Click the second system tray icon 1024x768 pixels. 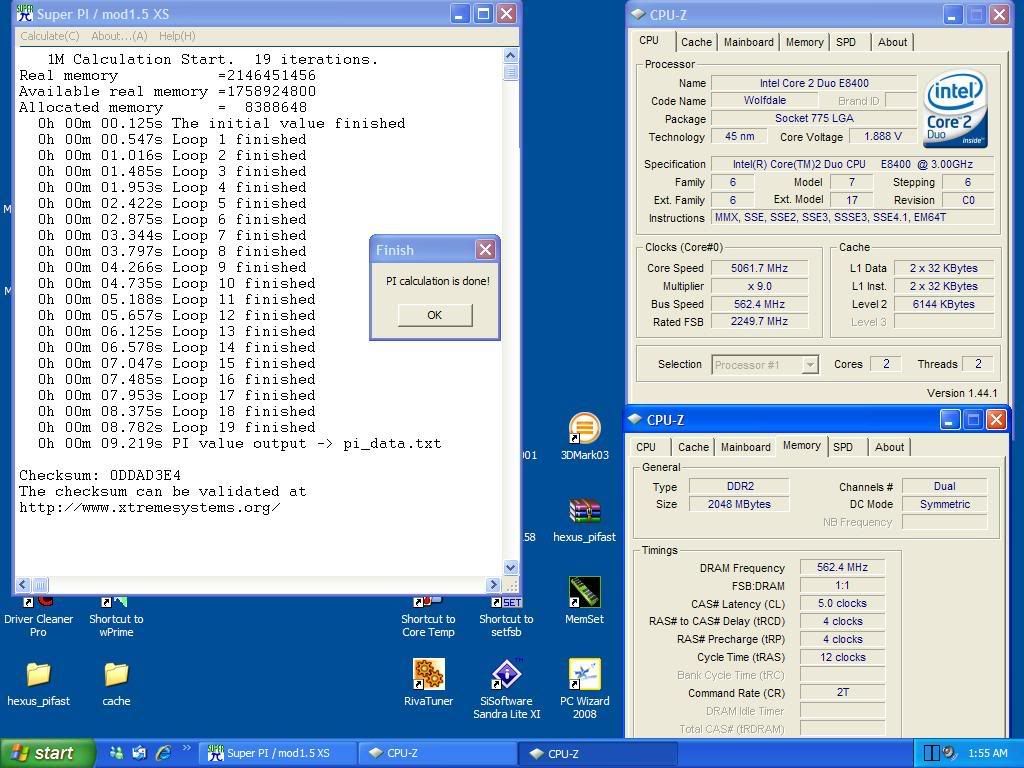pos(949,753)
